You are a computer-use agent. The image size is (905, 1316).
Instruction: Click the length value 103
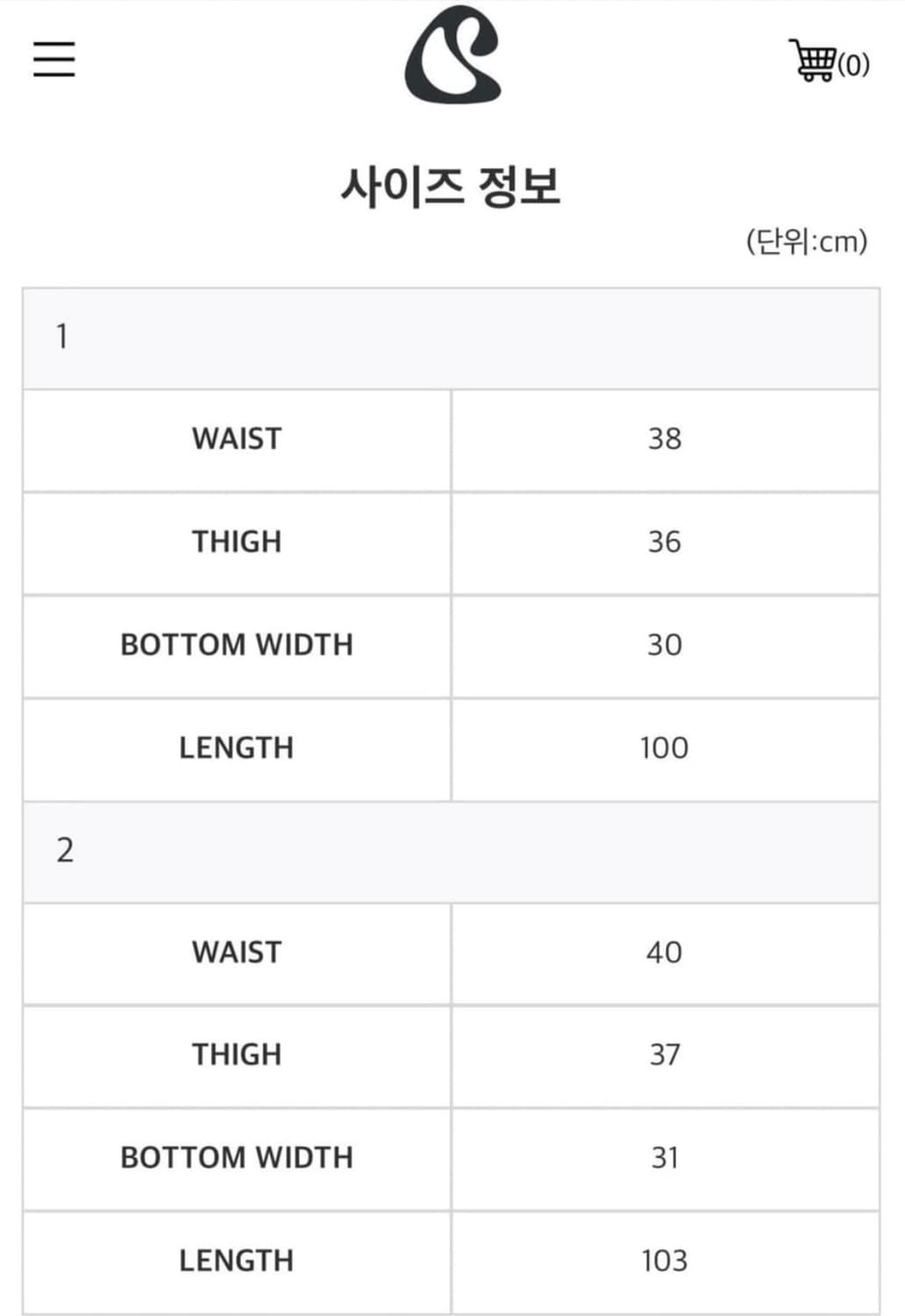pos(665,1261)
